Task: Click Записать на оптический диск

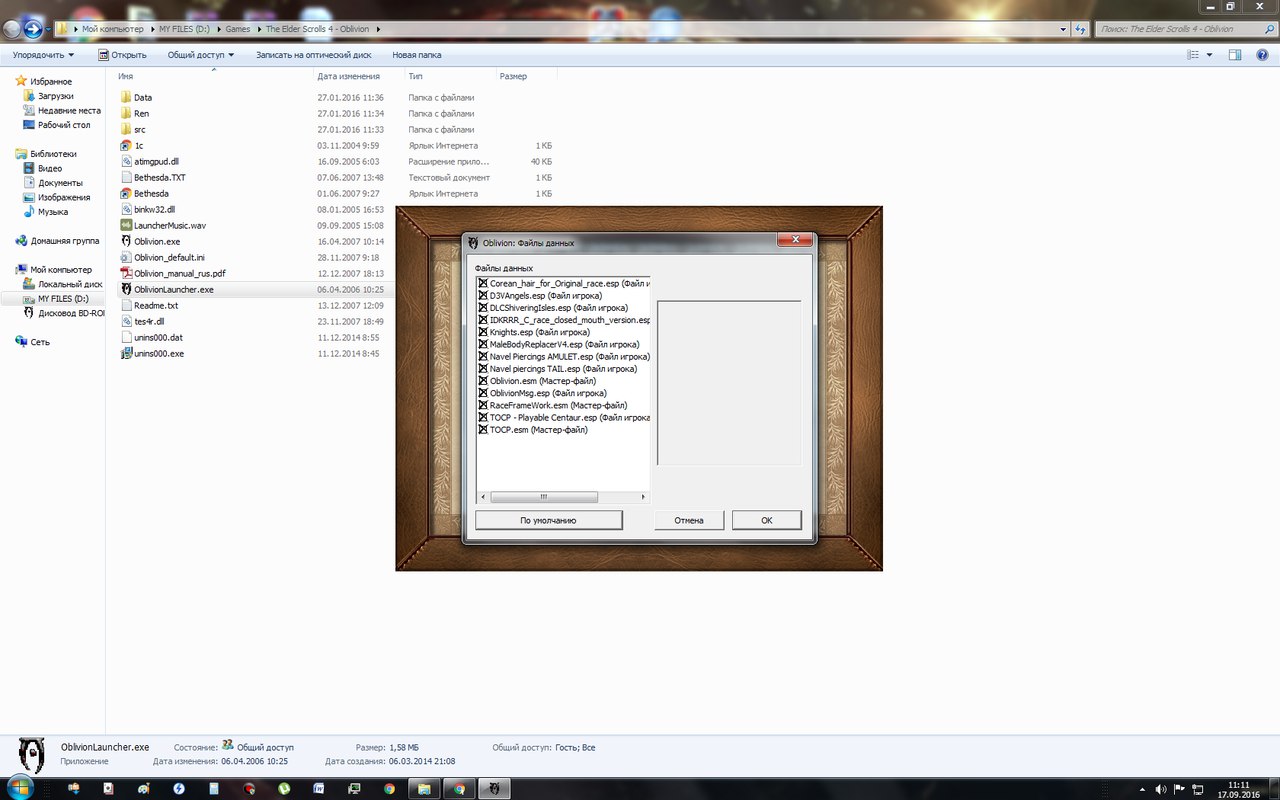Action: click(x=314, y=55)
